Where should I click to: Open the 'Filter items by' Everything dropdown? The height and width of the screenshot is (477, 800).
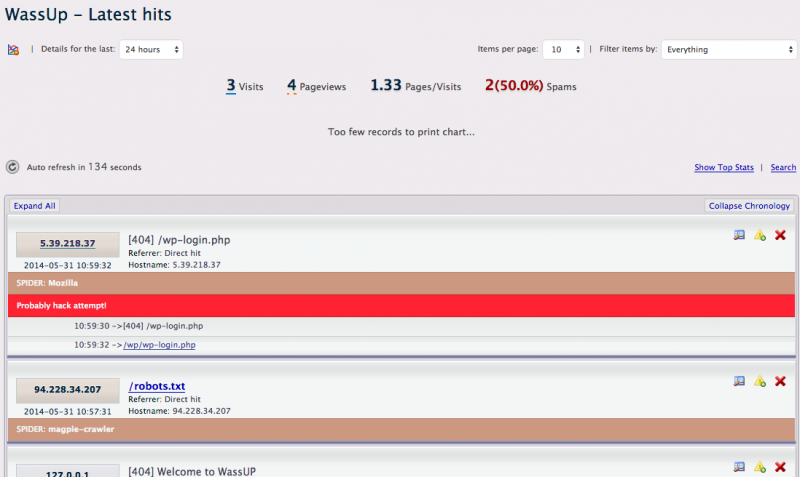[x=728, y=49]
